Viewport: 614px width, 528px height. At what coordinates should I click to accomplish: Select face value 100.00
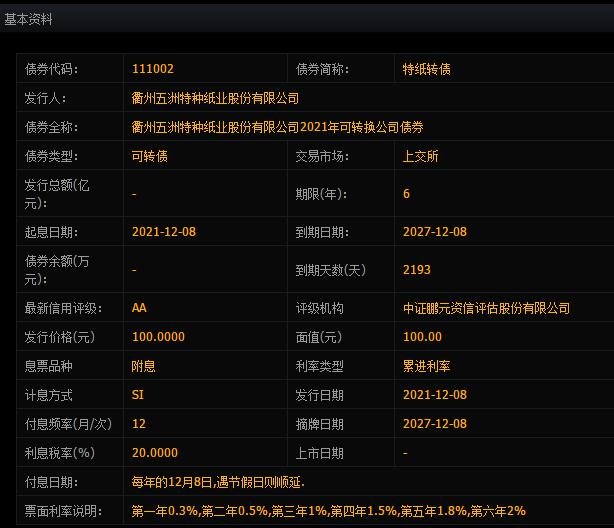point(422,336)
